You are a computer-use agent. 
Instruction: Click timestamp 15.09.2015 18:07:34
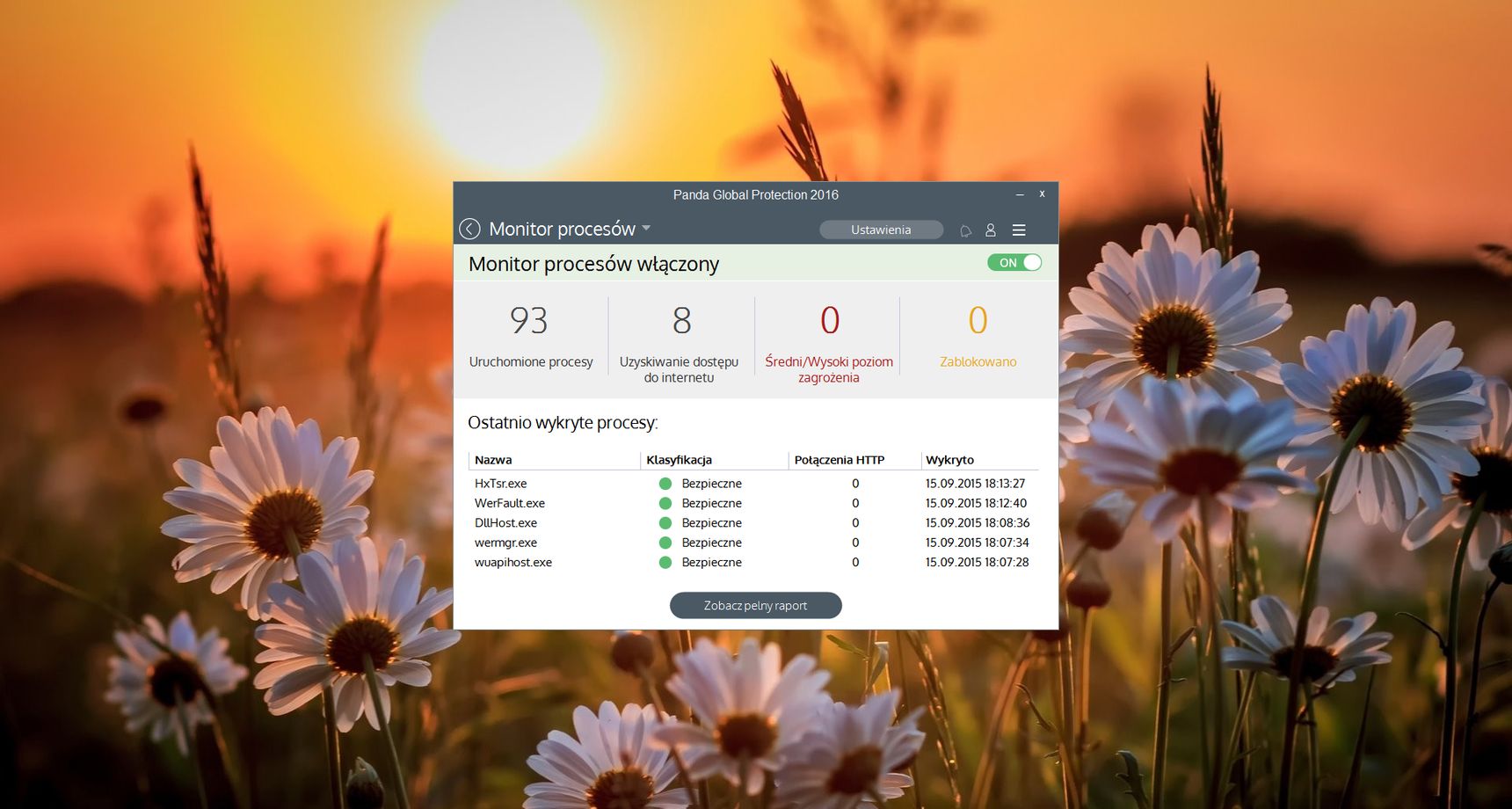(x=977, y=543)
